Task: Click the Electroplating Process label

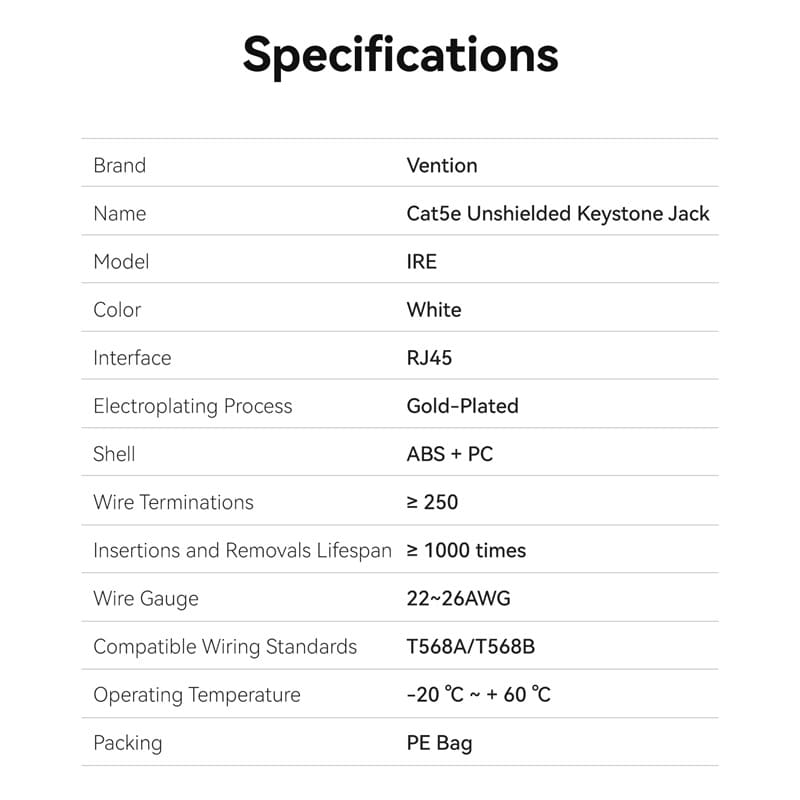Action: (x=192, y=406)
